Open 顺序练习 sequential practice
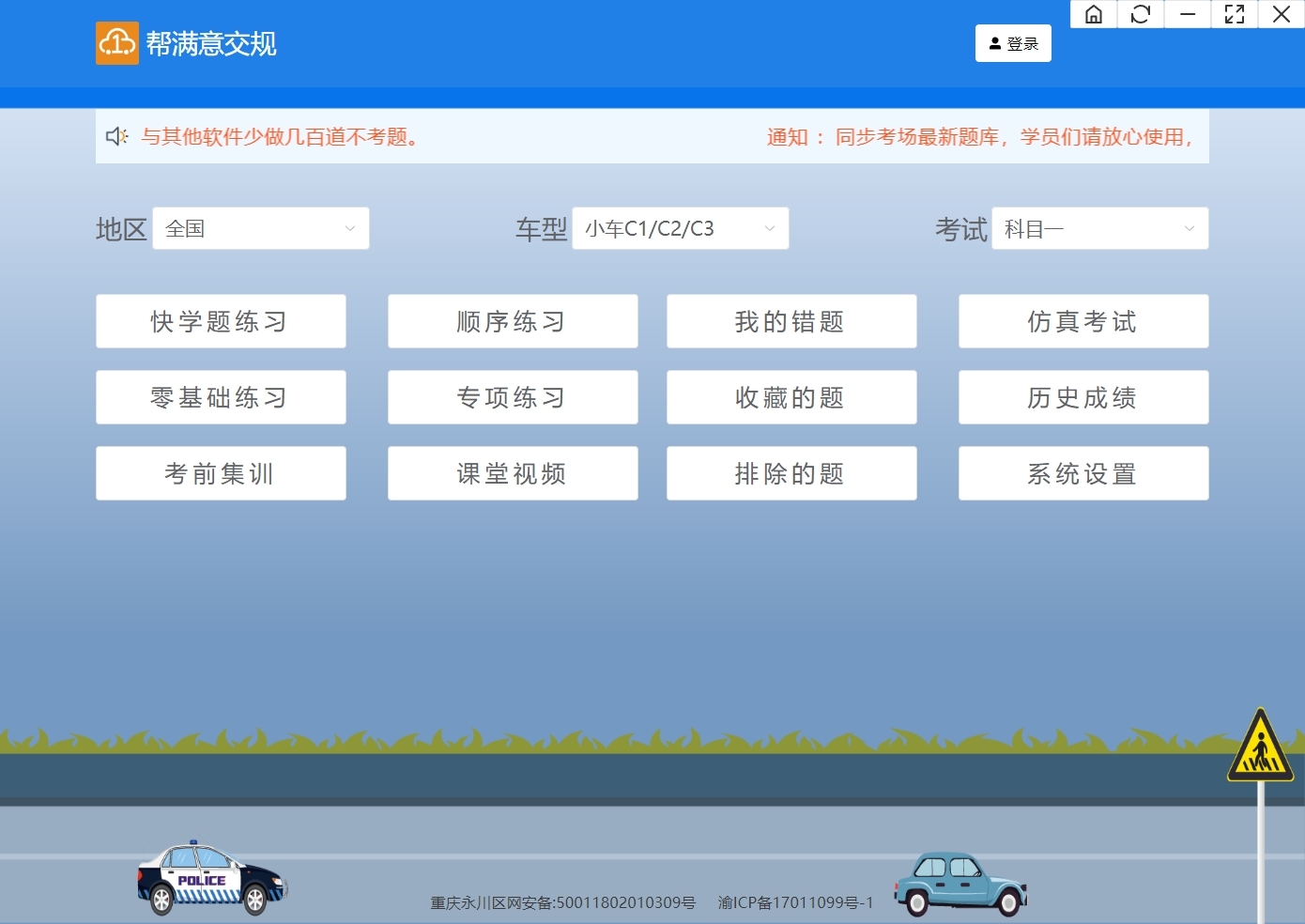Screen dimensions: 1305x924 [512, 321]
